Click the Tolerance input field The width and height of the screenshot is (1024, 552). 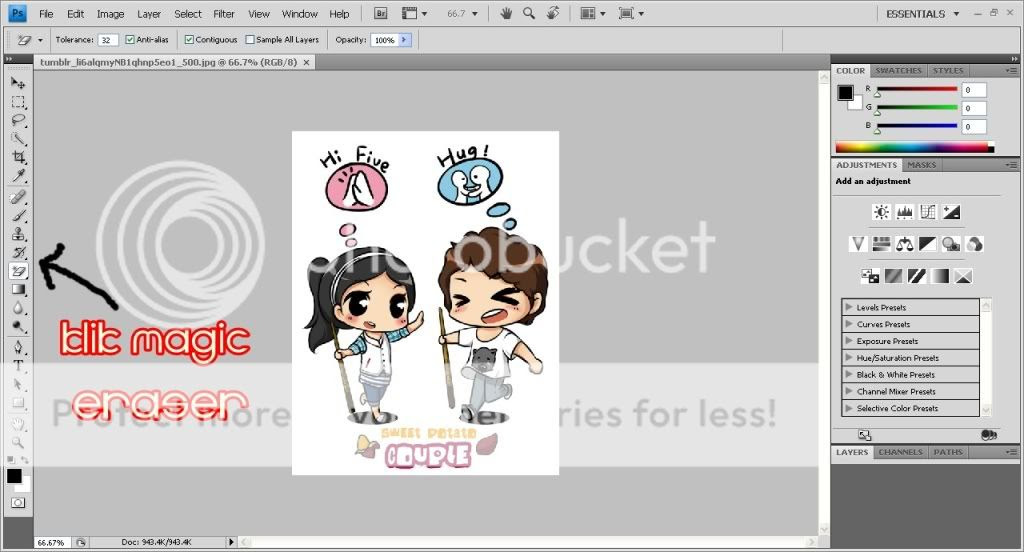tap(108, 40)
